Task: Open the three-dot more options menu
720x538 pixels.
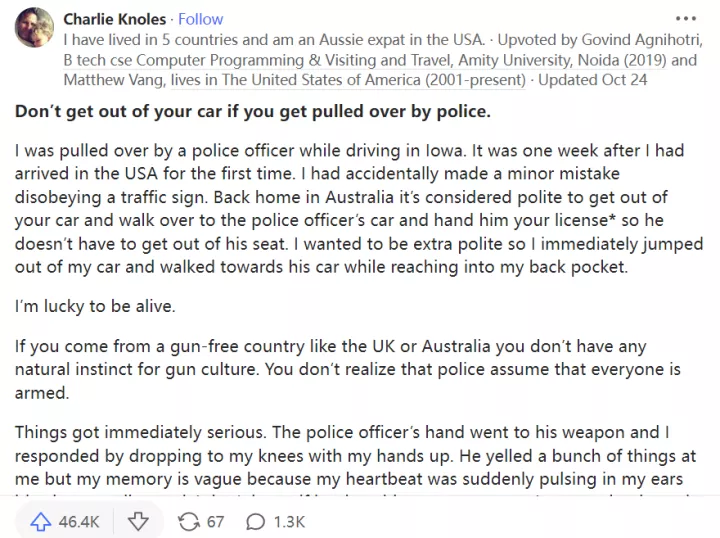Action: (x=685, y=19)
